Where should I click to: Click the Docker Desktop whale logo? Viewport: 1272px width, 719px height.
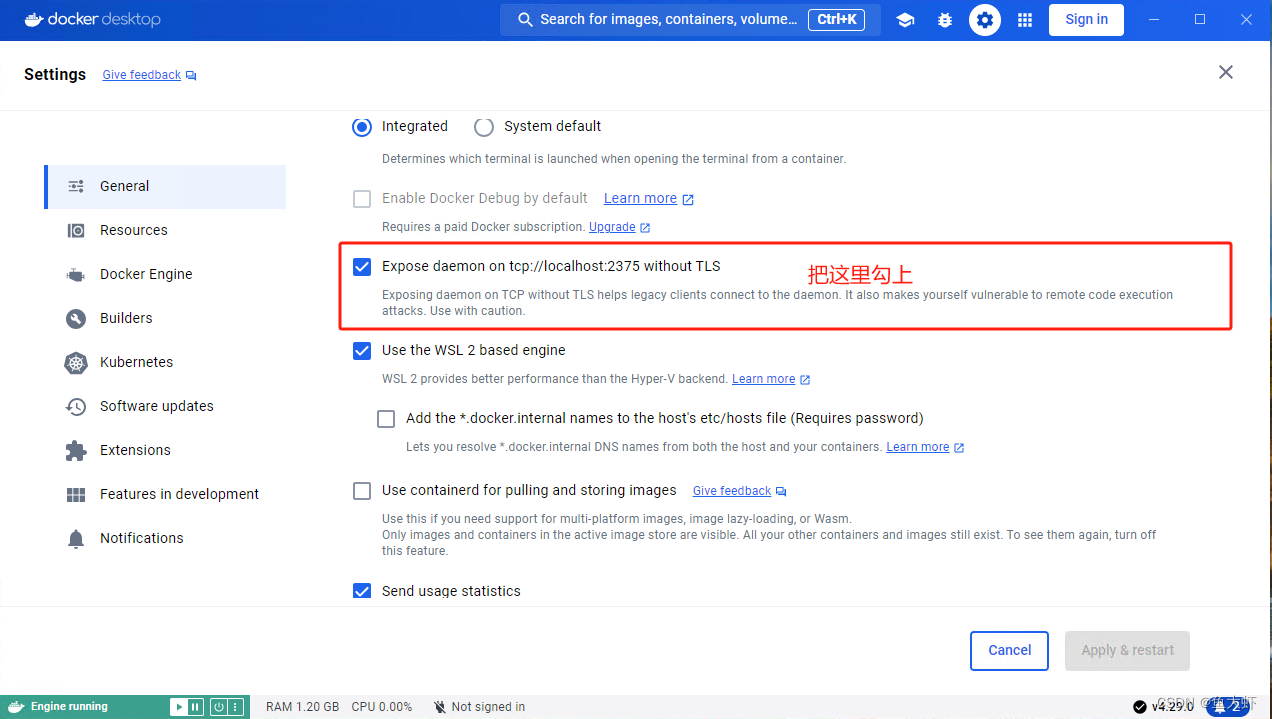[x=33, y=19]
